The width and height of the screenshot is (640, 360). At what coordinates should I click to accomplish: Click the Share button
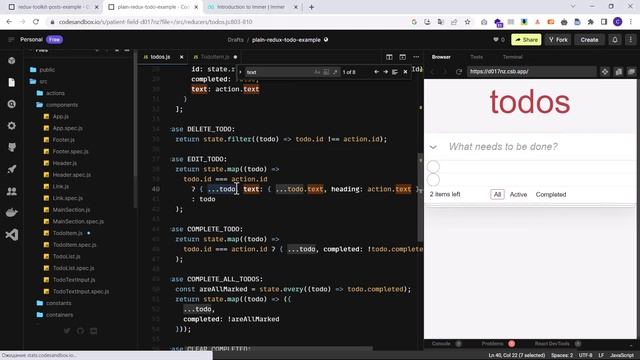[526, 40]
